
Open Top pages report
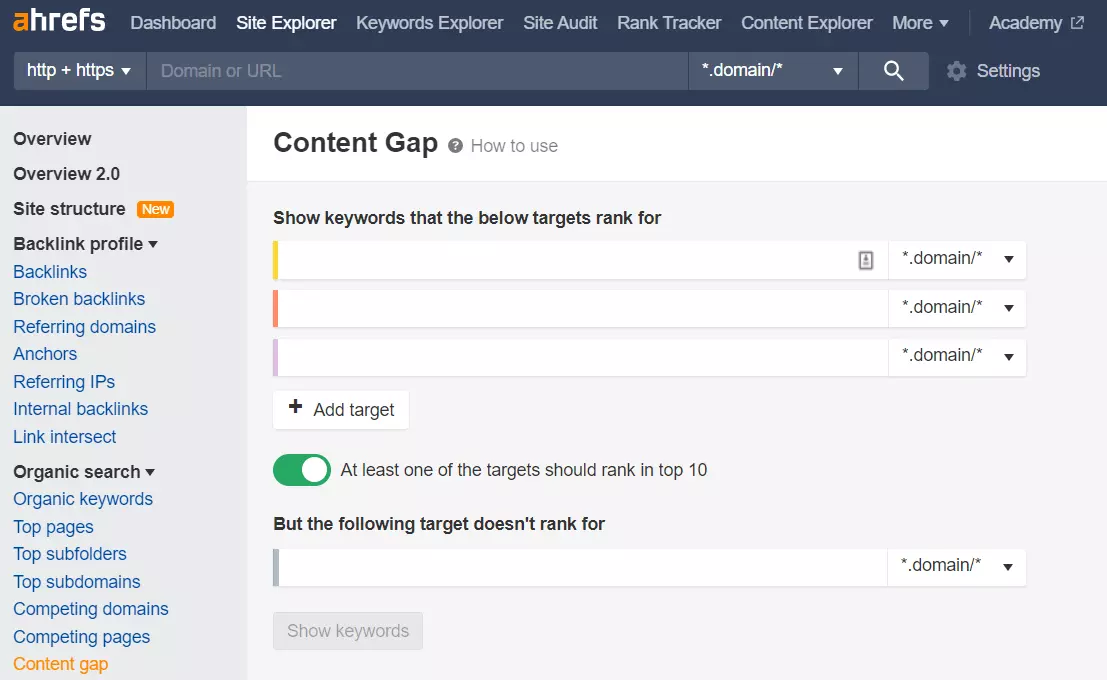tap(54, 527)
